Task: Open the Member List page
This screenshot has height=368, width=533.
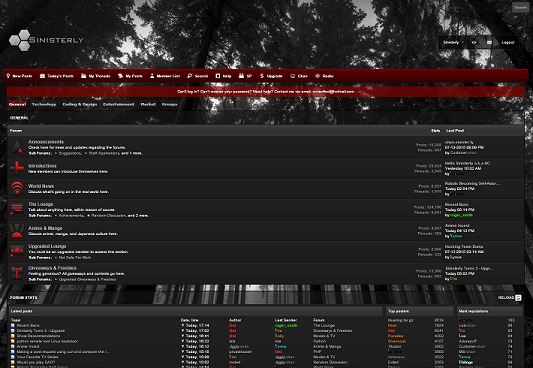Action: pos(165,76)
